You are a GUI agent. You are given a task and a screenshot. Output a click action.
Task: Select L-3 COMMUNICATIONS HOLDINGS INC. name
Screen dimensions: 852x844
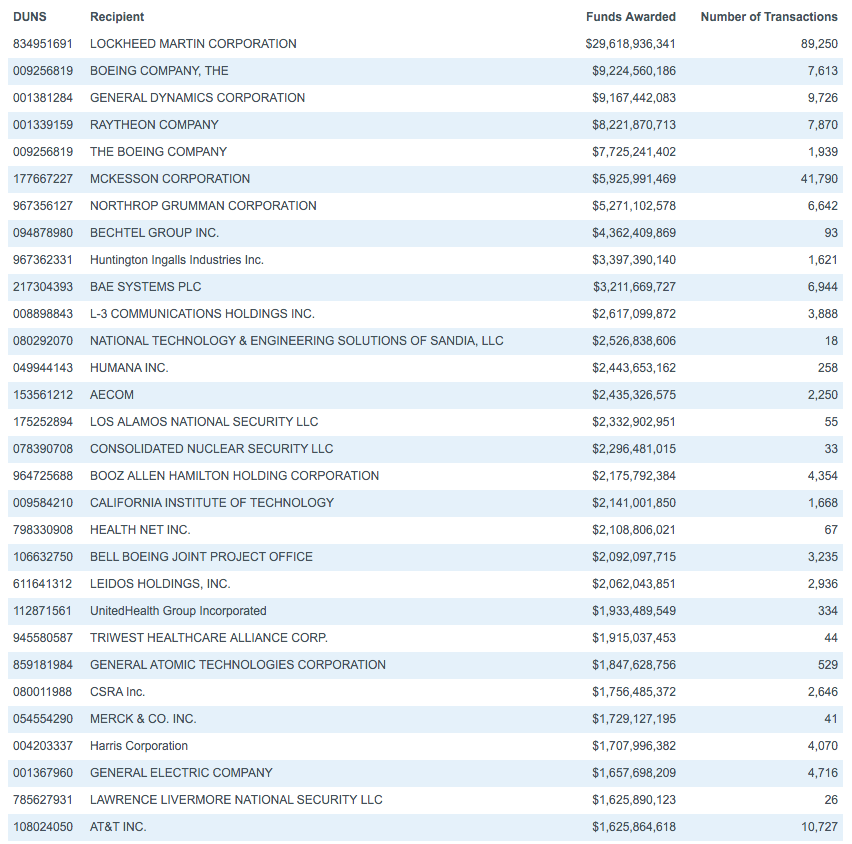coord(202,314)
